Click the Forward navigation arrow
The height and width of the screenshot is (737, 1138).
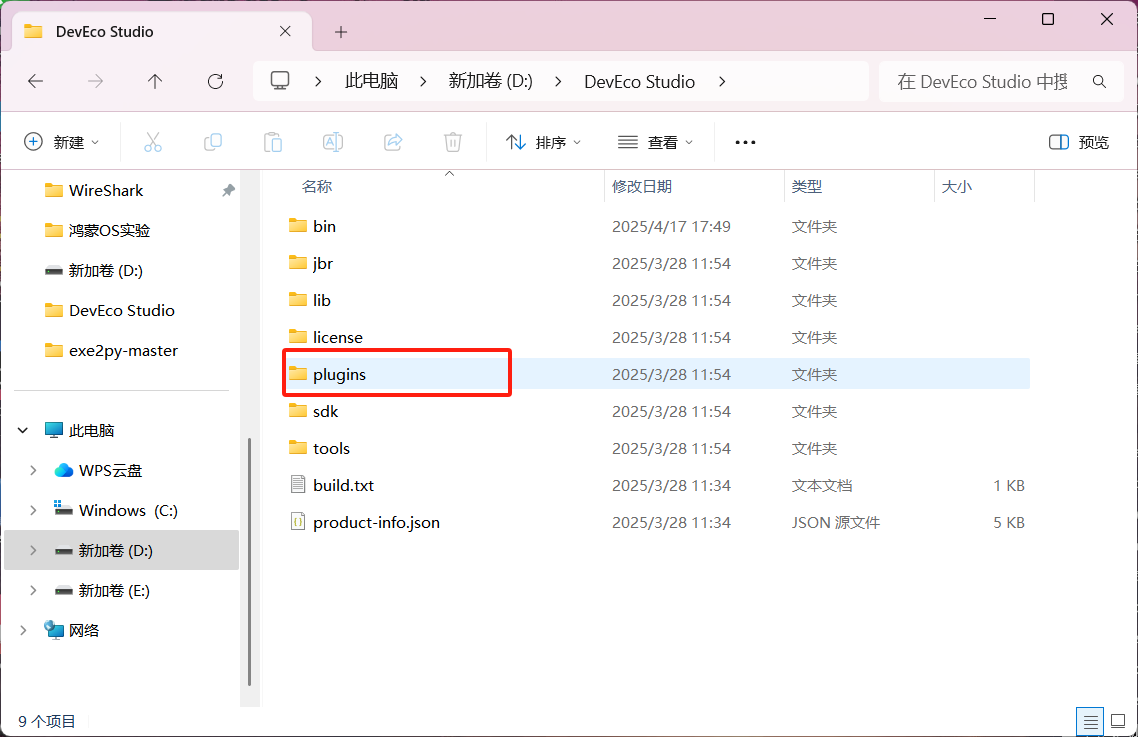pos(95,81)
